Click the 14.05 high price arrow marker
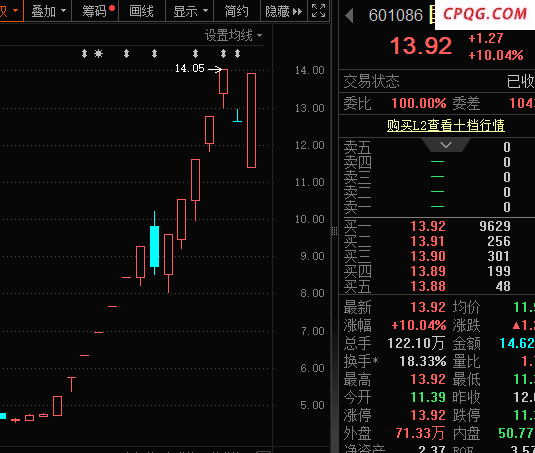Viewport: 535px width, 453px height. [x=215, y=70]
